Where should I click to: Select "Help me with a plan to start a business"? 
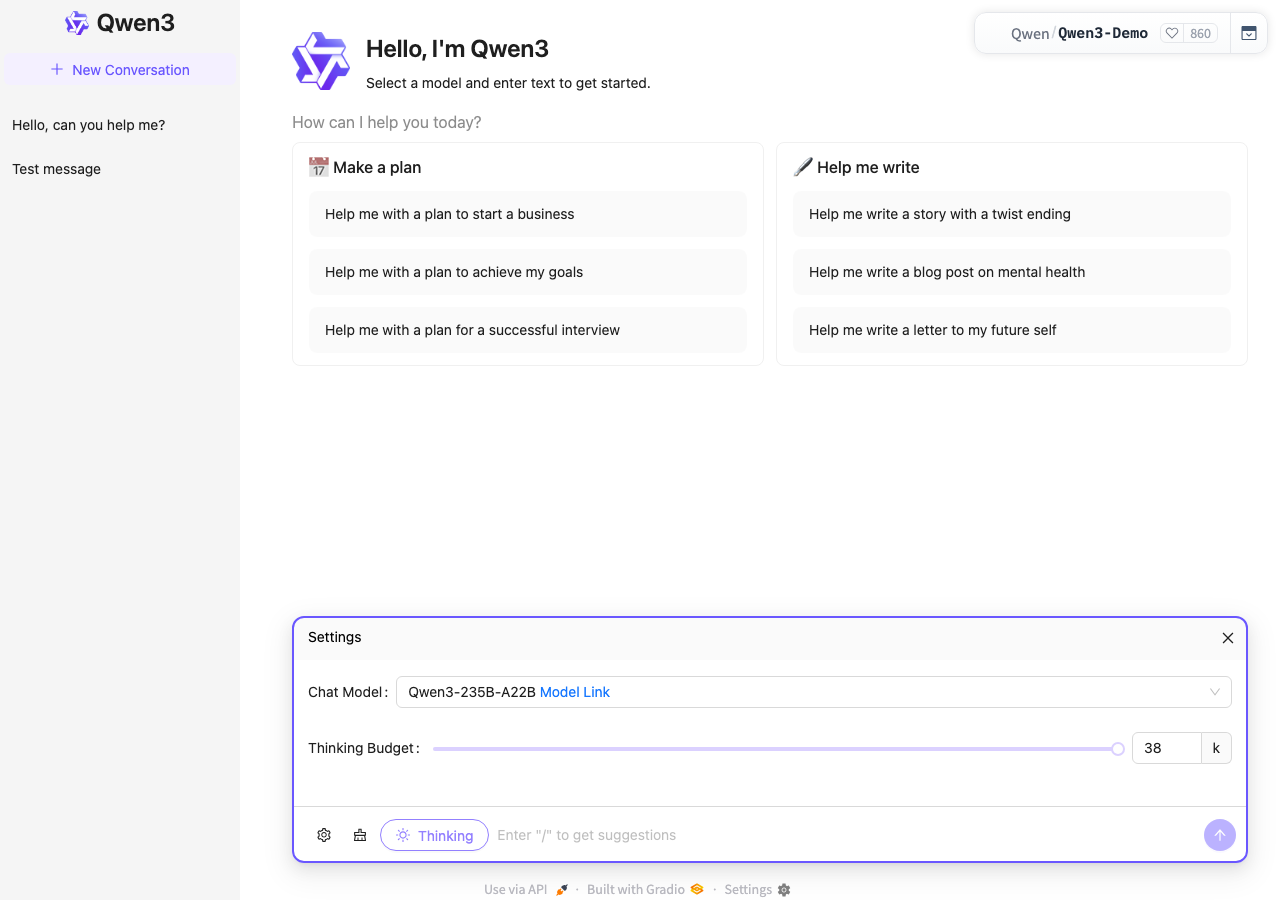[528, 214]
